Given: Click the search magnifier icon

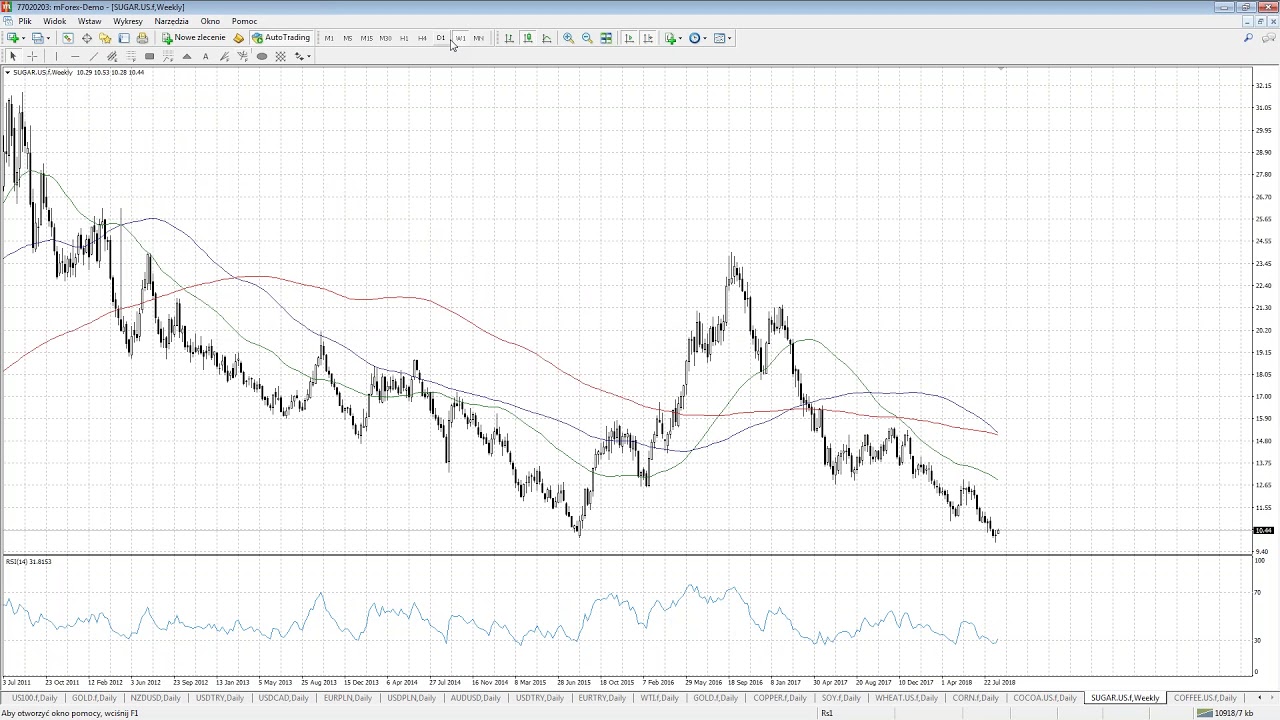Looking at the screenshot, I should (1248, 38).
